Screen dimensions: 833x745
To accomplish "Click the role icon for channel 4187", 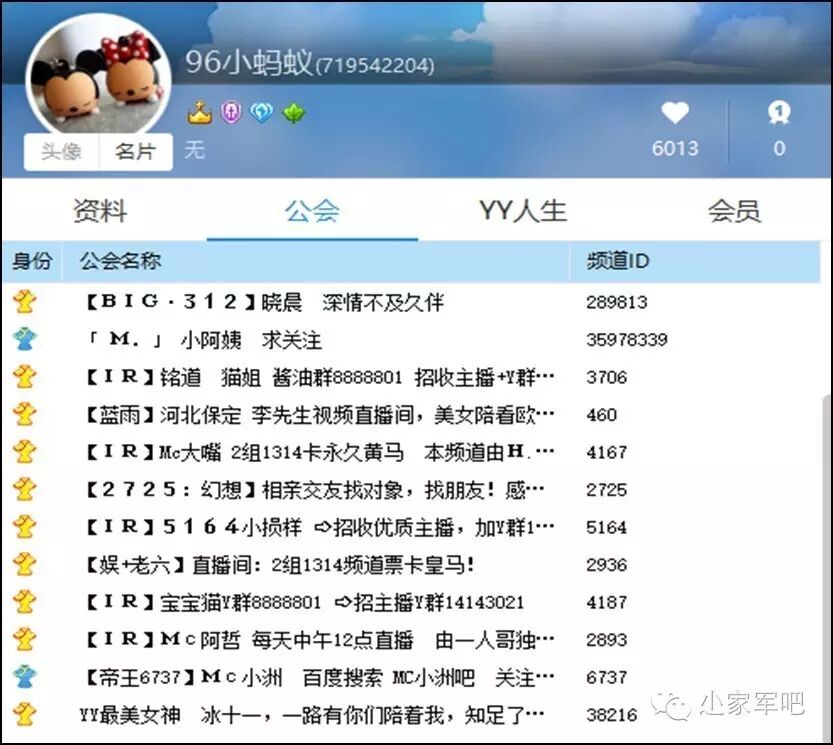I will [24, 602].
